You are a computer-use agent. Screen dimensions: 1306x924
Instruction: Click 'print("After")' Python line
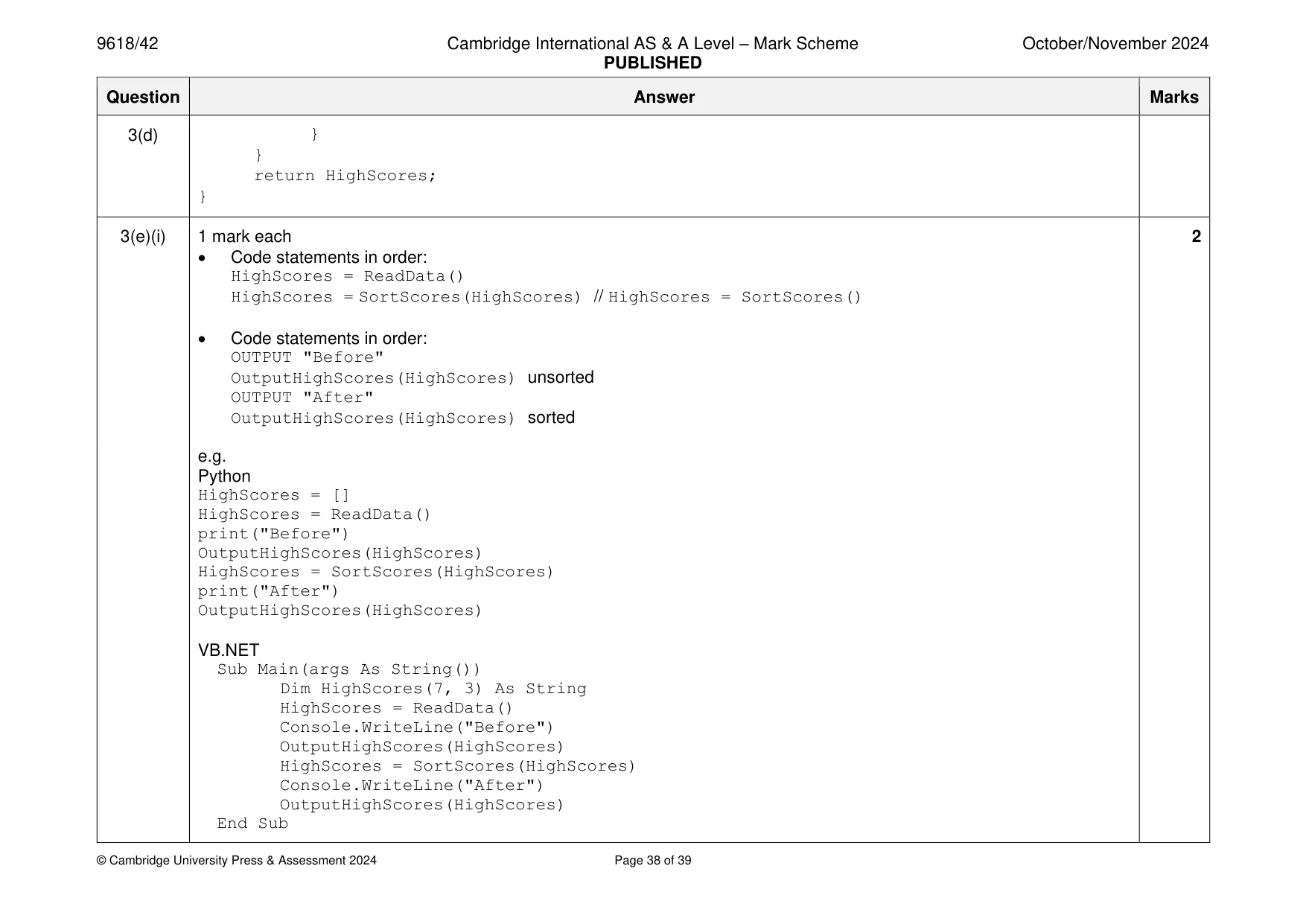pyautogui.click(x=268, y=591)
